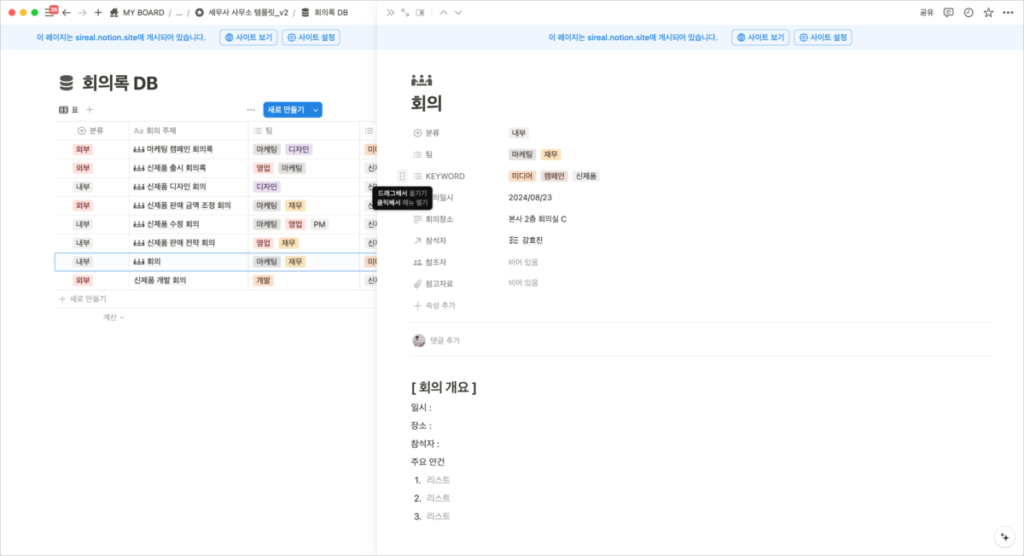
Task: Click the 팀 column header in the table
Action: (304, 131)
